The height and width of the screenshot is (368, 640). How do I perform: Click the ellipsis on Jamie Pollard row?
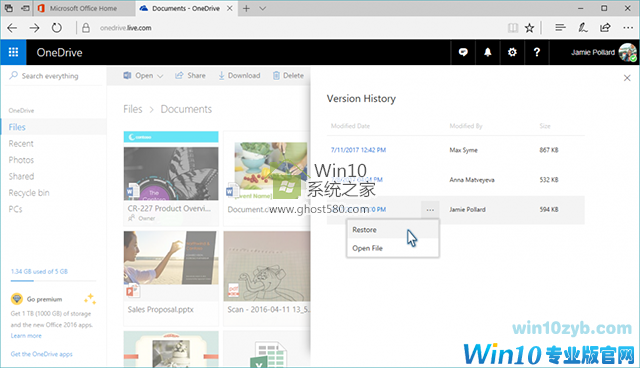point(430,210)
